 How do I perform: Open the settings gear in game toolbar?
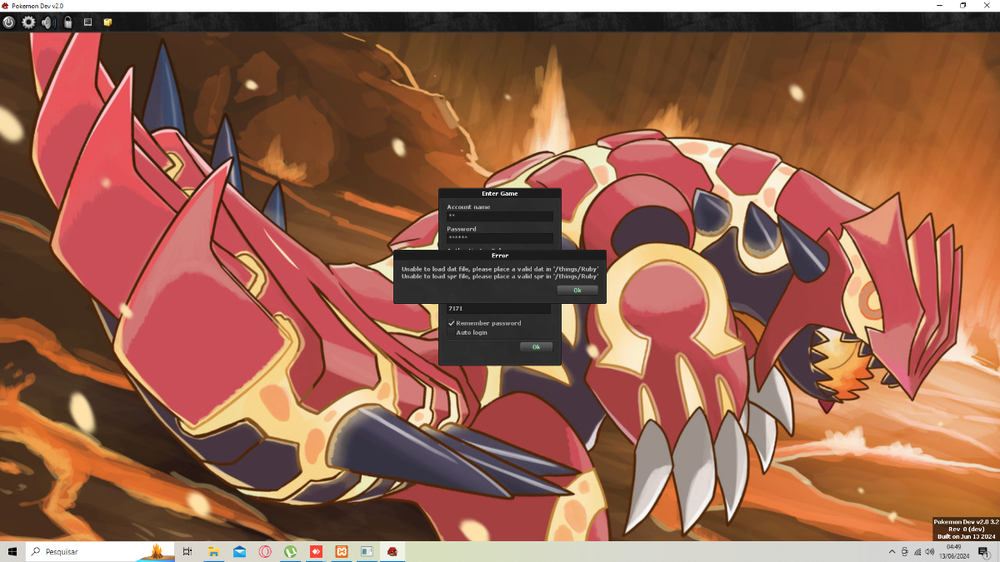pos(28,22)
